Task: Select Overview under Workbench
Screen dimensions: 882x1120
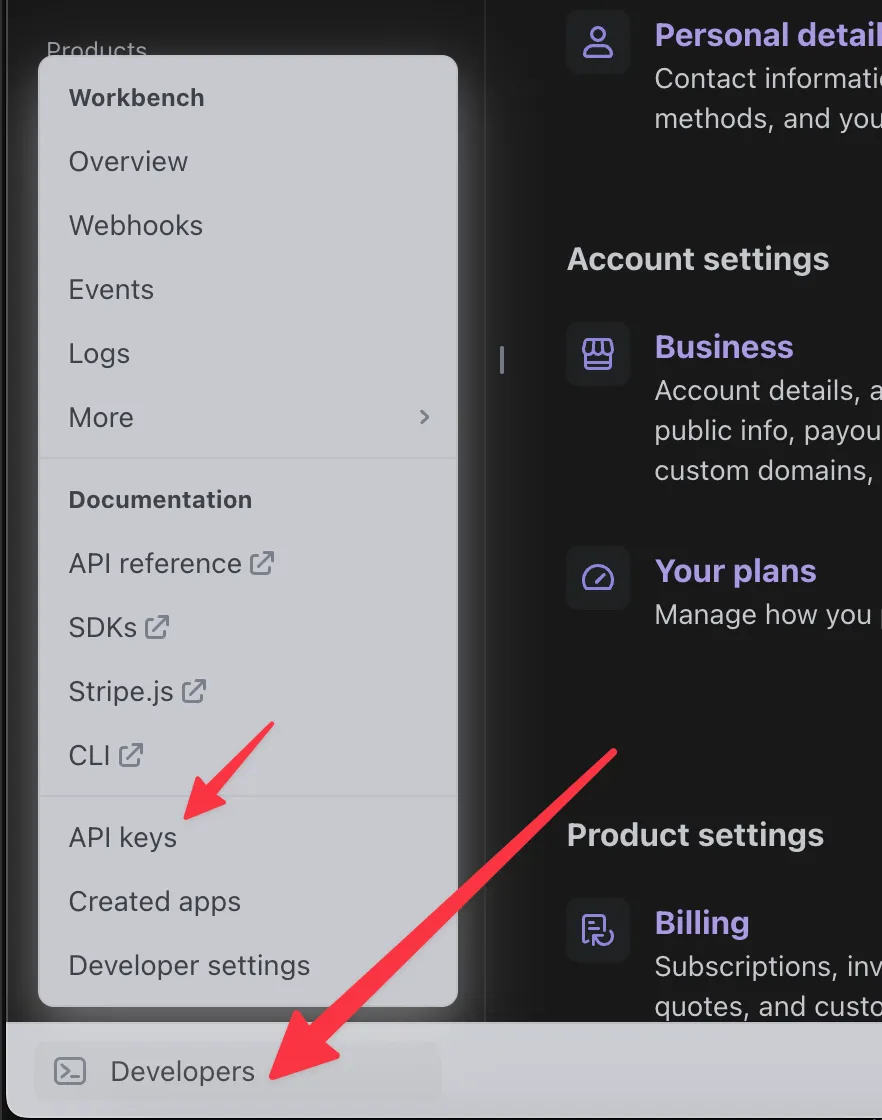Action: pyautogui.click(x=128, y=161)
